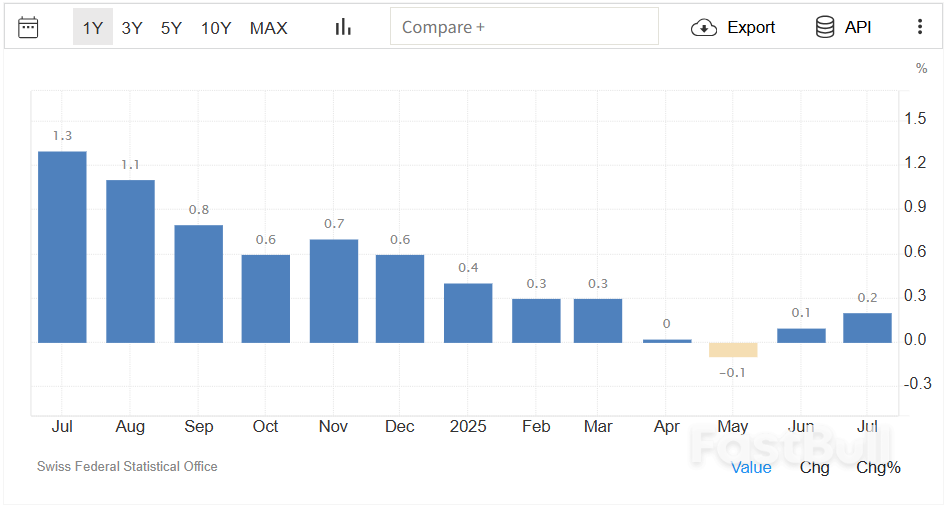Click the API database icon
Screen dimensions: 948x506
(825, 27)
